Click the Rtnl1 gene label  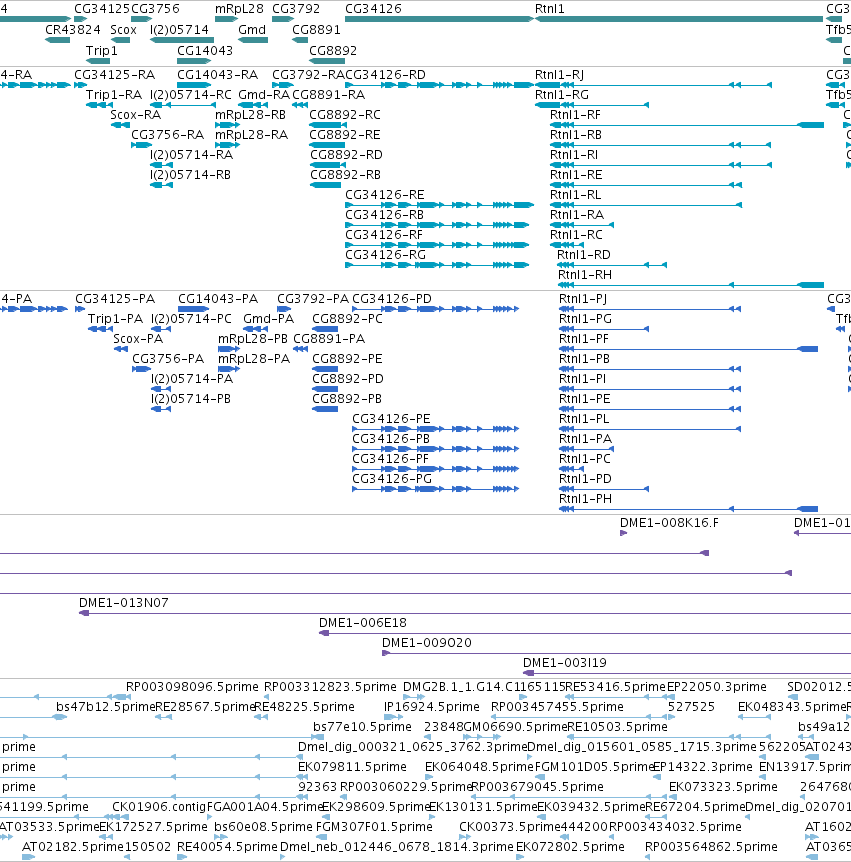[x=549, y=9]
